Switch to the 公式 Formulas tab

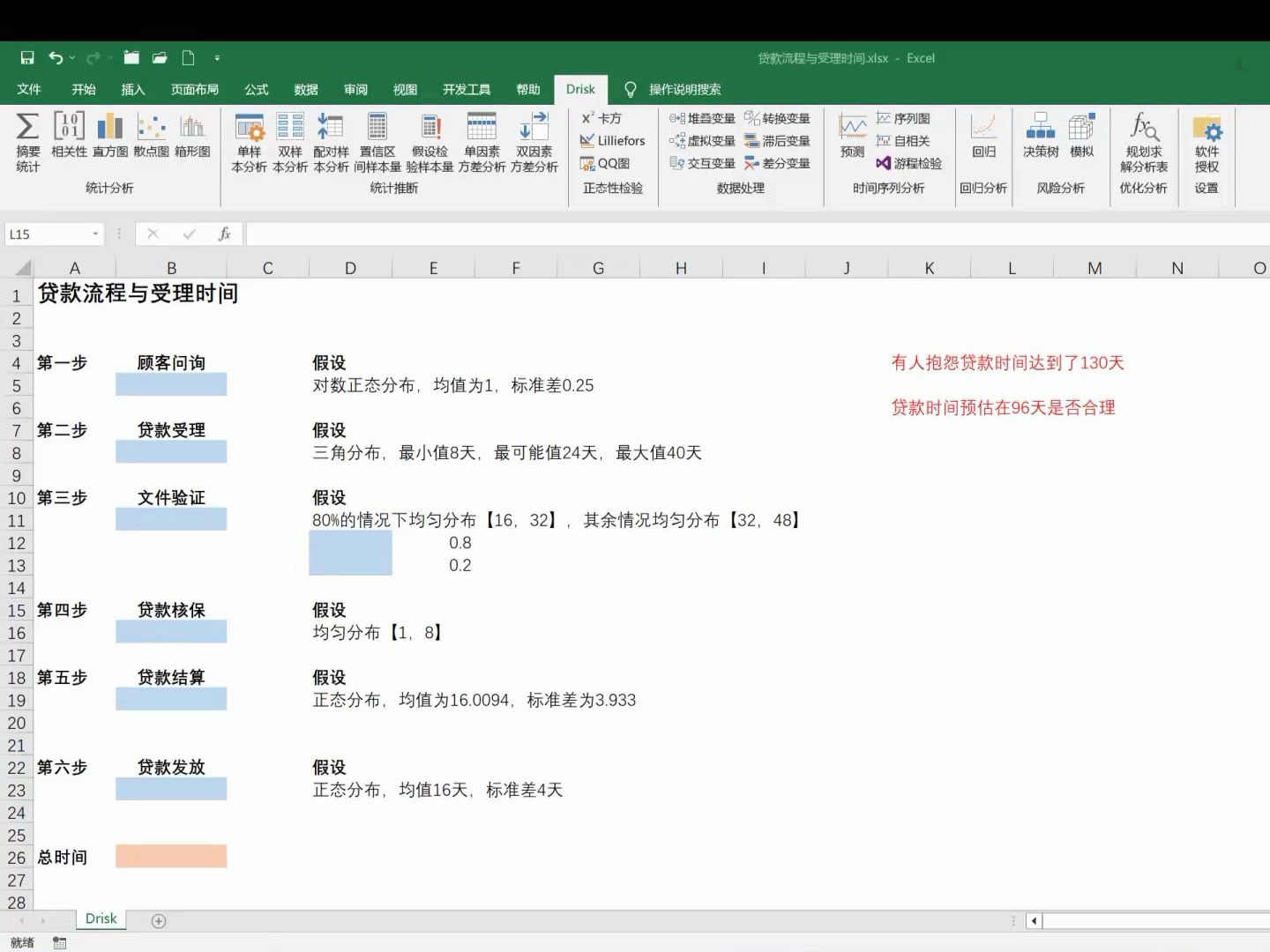pos(257,89)
